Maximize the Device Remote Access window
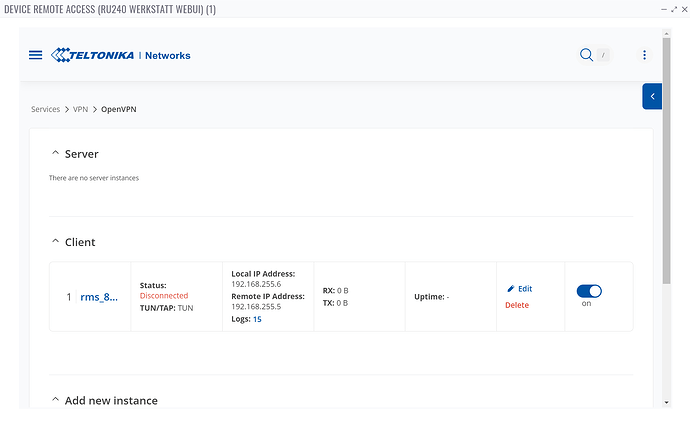Screen dimensions: 690x423 coord(674,9)
